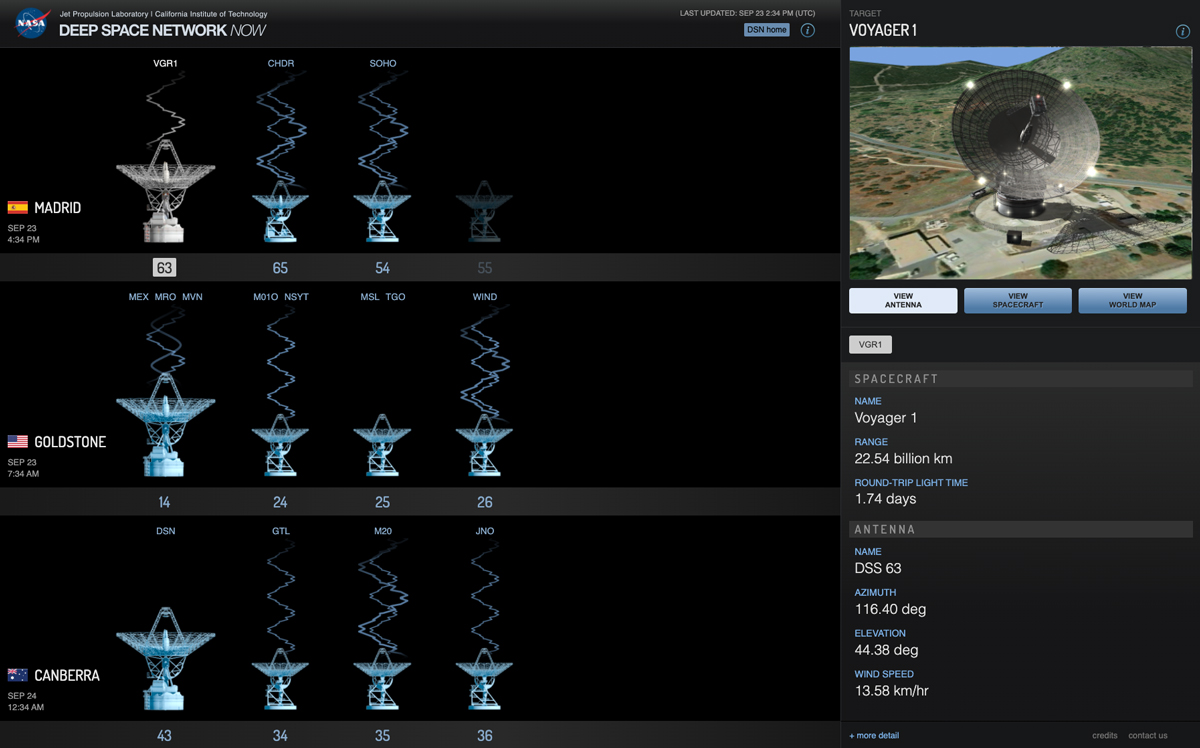
Task: Click the TGO spacecraft label
Action: tap(396, 297)
